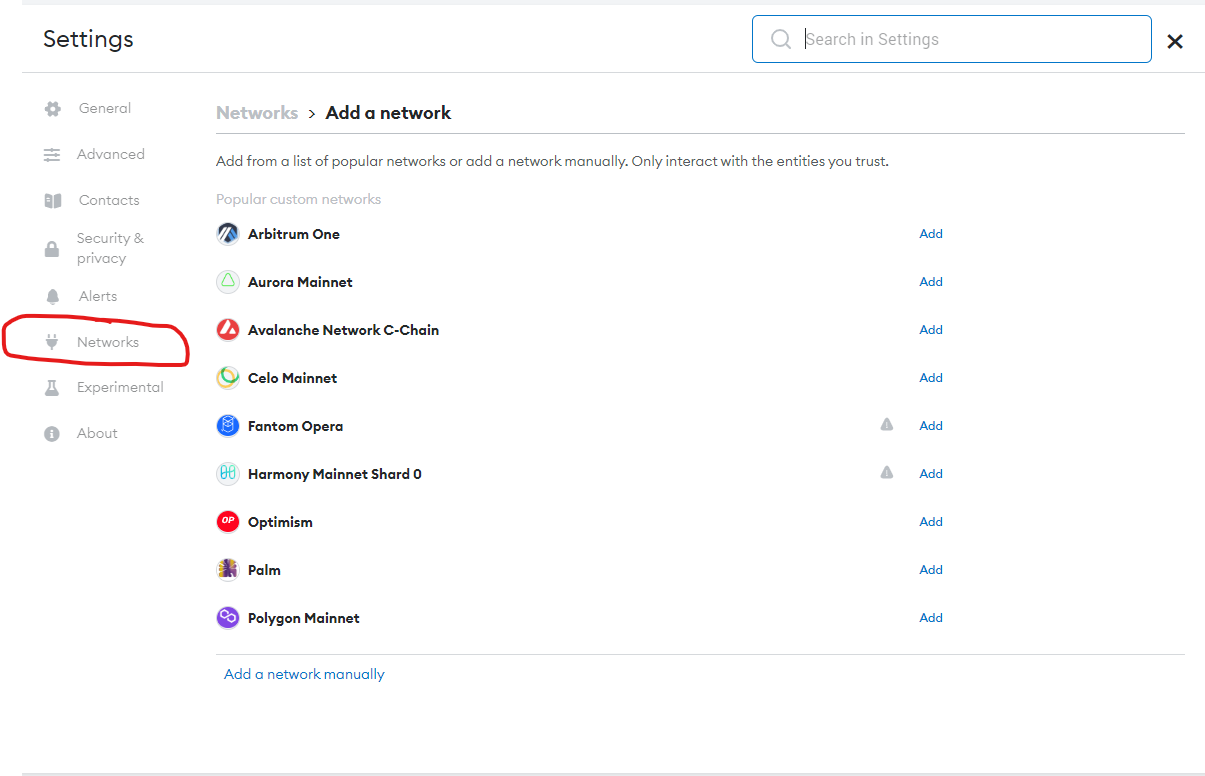Select the Networks settings tab

pyautogui.click(x=108, y=342)
